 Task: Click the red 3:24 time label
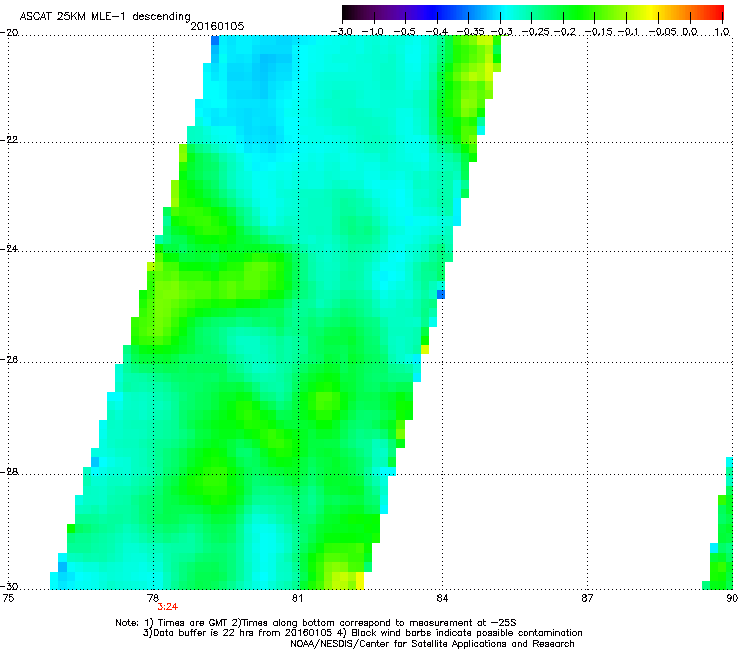pos(168,607)
